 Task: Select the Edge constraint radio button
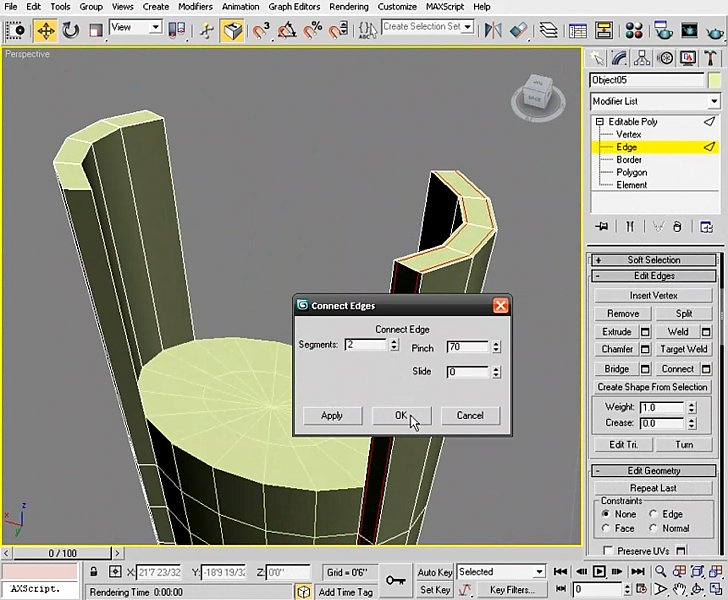coord(653,514)
